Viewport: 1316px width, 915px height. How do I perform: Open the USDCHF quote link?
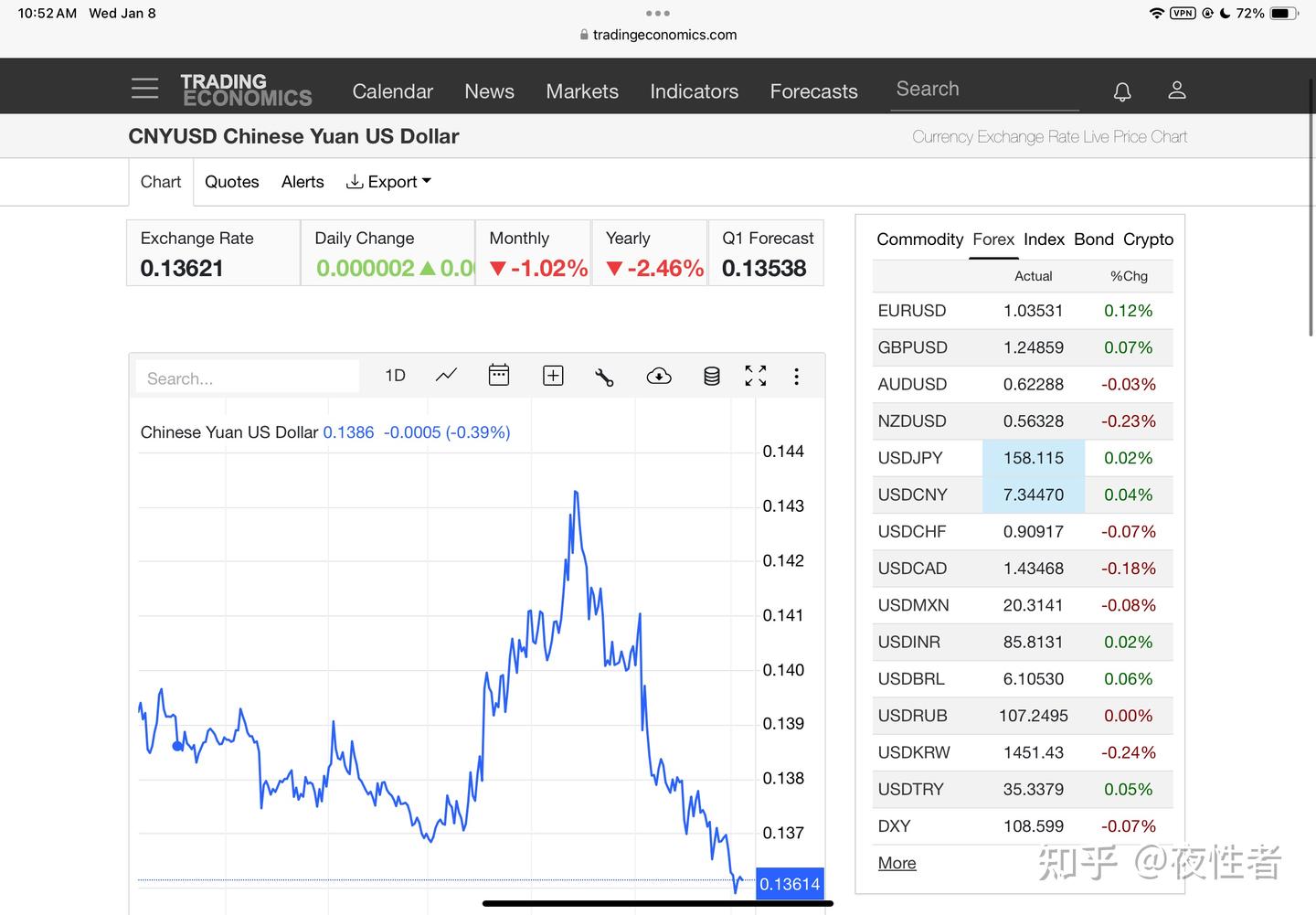tap(912, 531)
